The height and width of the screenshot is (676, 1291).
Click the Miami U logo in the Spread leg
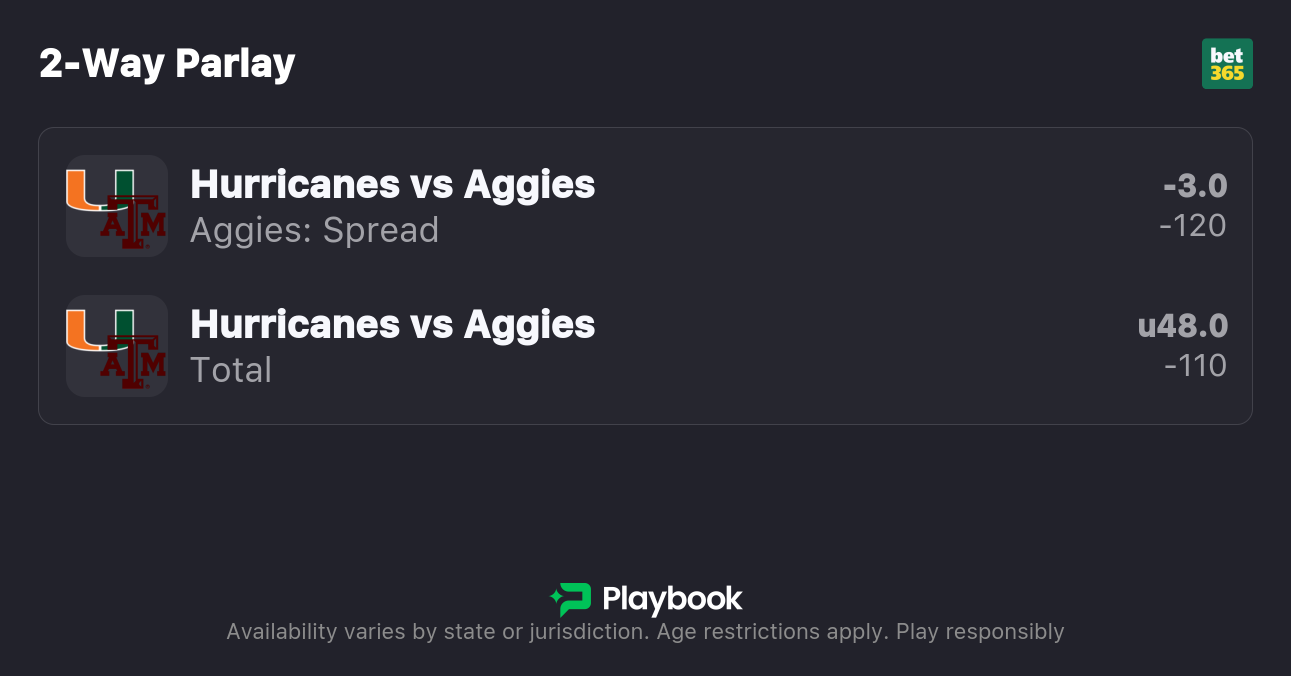[x=98, y=190]
